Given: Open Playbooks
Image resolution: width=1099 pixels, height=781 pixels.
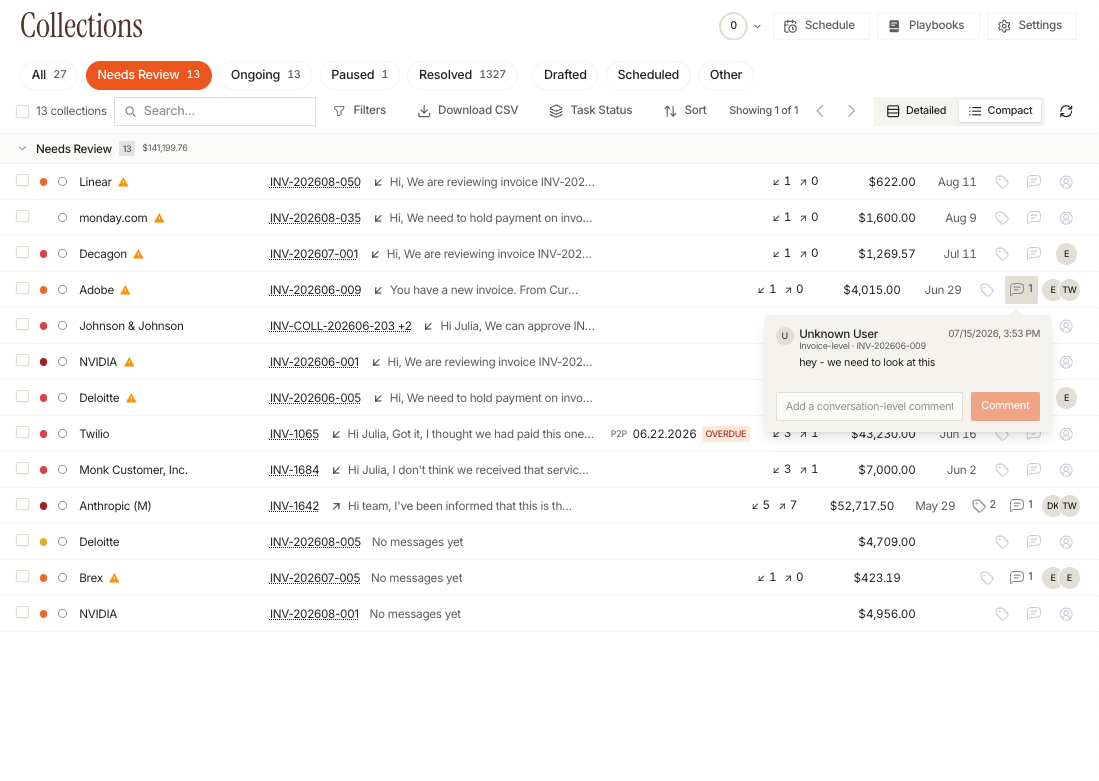Looking at the screenshot, I should pos(928,26).
